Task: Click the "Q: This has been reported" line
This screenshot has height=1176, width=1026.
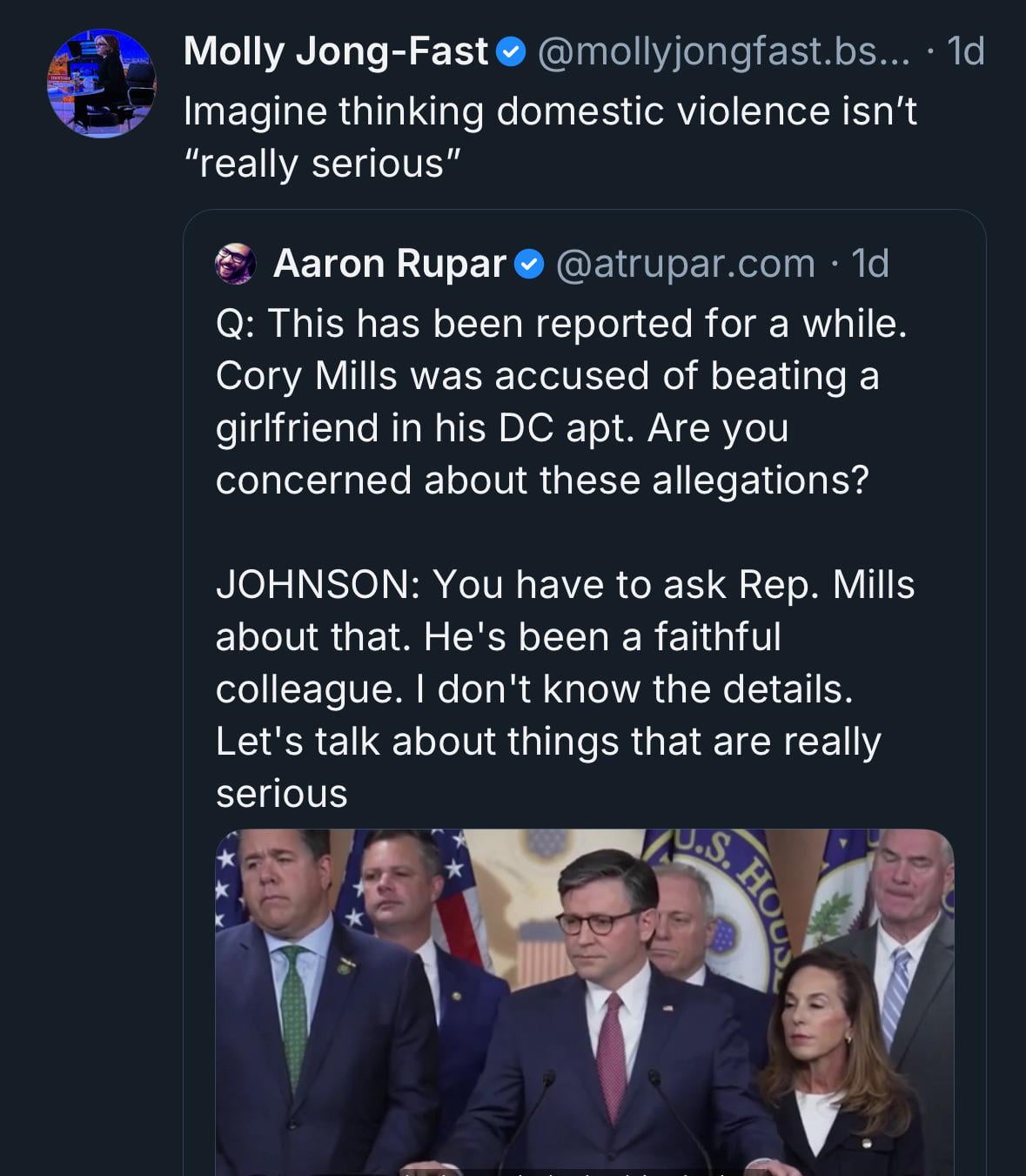Action: pyautogui.click(x=561, y=324)
